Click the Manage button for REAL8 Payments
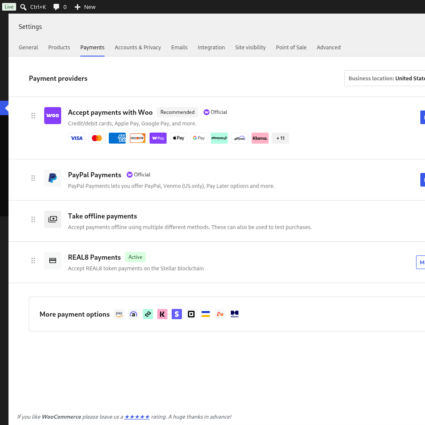Screen dimensions: 425x425 point(420,262)
